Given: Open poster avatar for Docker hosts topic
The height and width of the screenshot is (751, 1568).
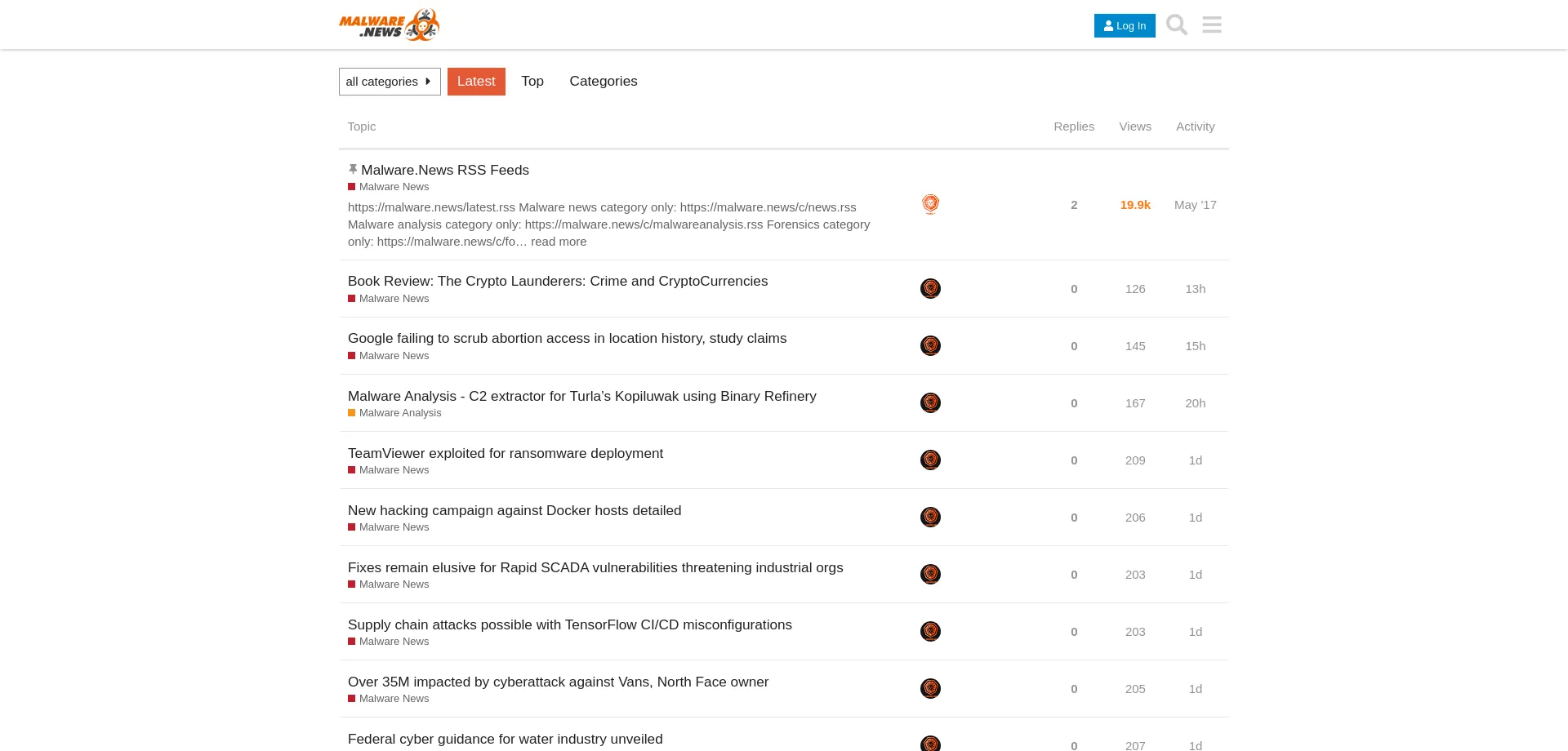Looking at the screenshot, I should tap(930, 518).
